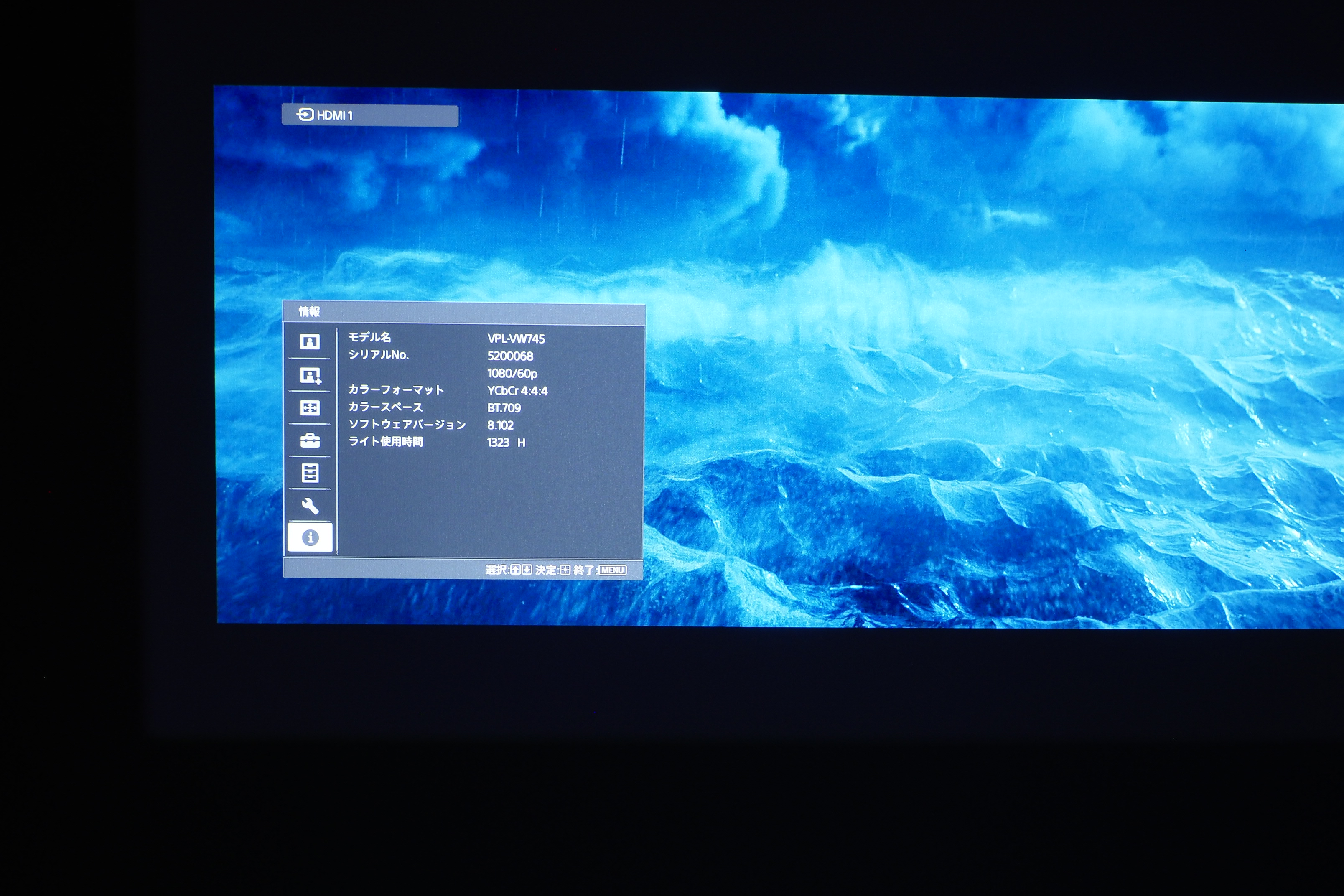Click the ソフトウェアバージョン label
Screen dimensions: 1344x896
(x=407, y=425)
